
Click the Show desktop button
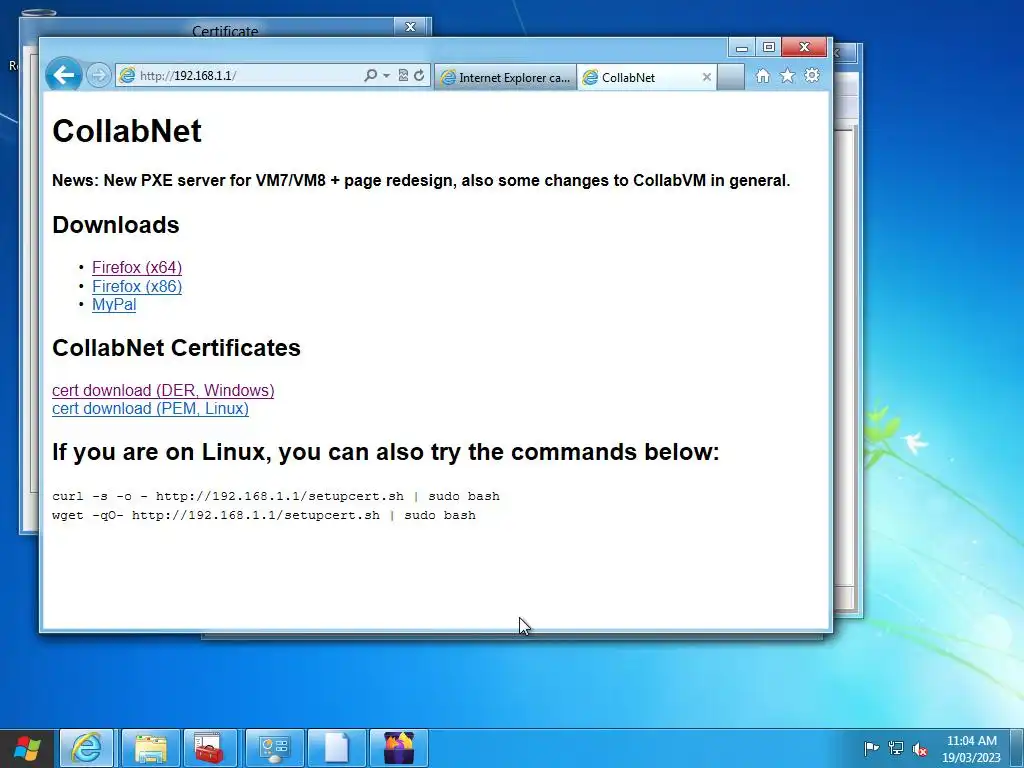[x=1018, y=748]
